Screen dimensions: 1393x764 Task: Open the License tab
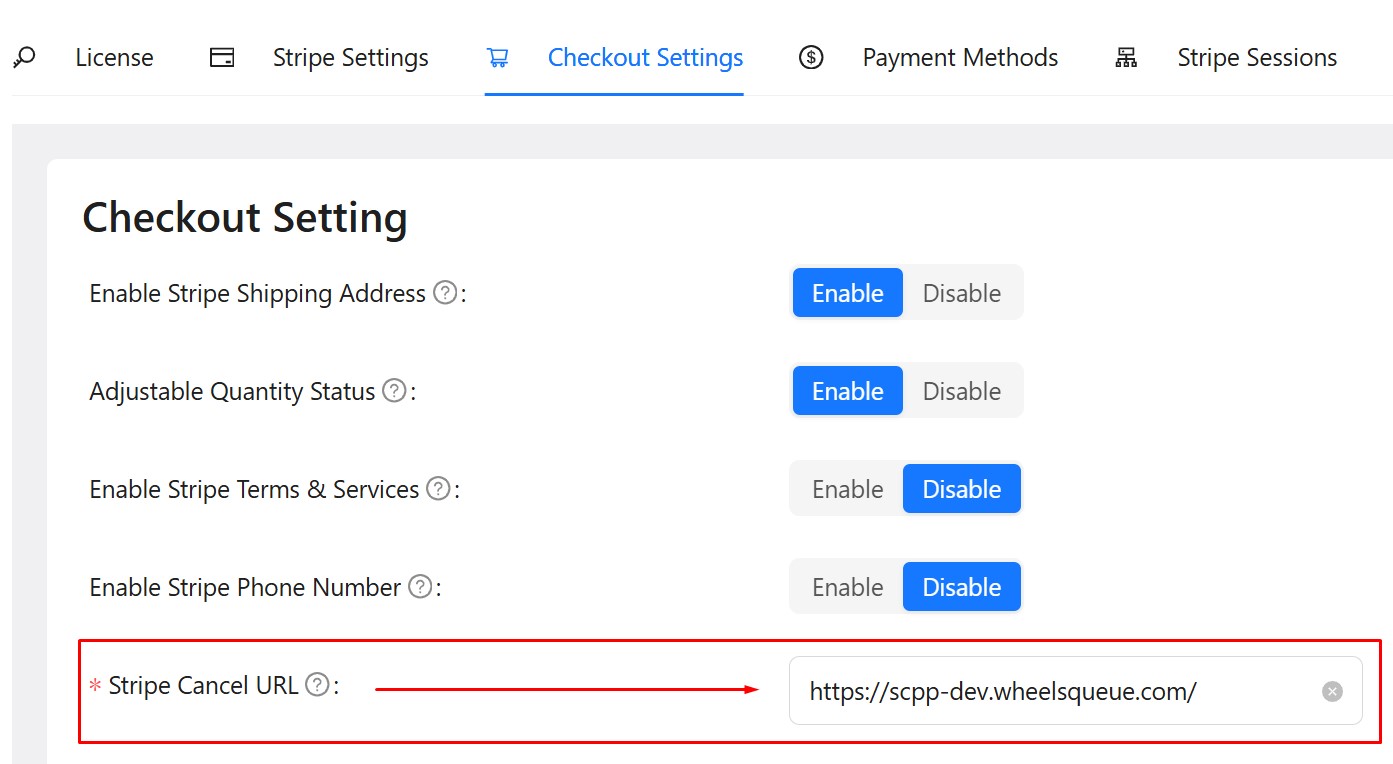114,58
